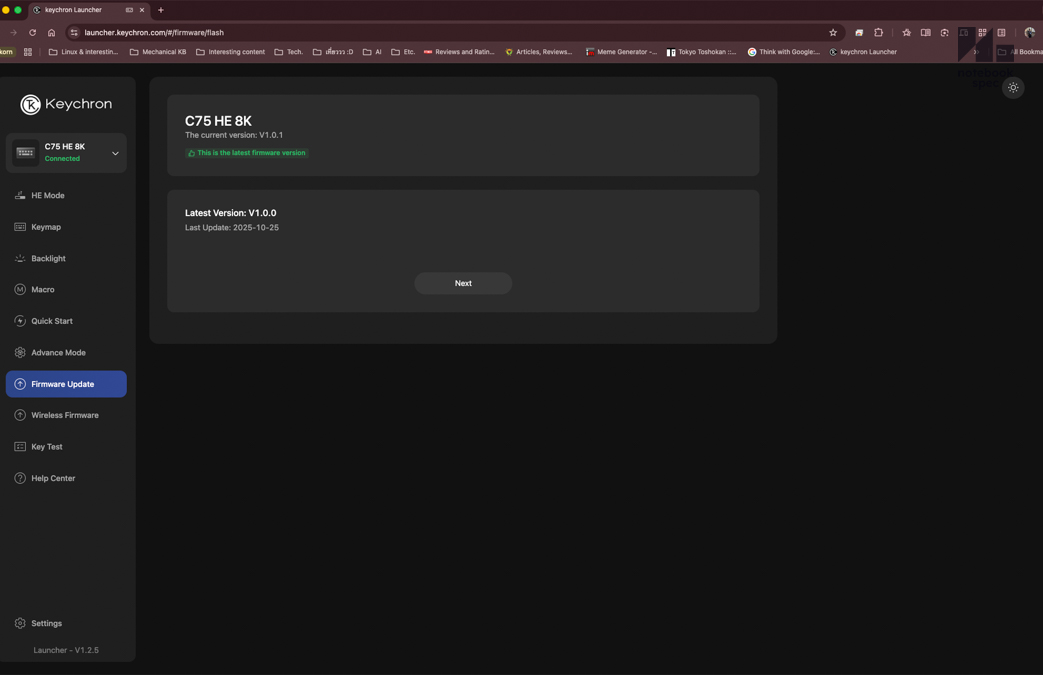Open the Keymap section icon
The height and width of the screenshot is (675, 1043).
[20, 227]
